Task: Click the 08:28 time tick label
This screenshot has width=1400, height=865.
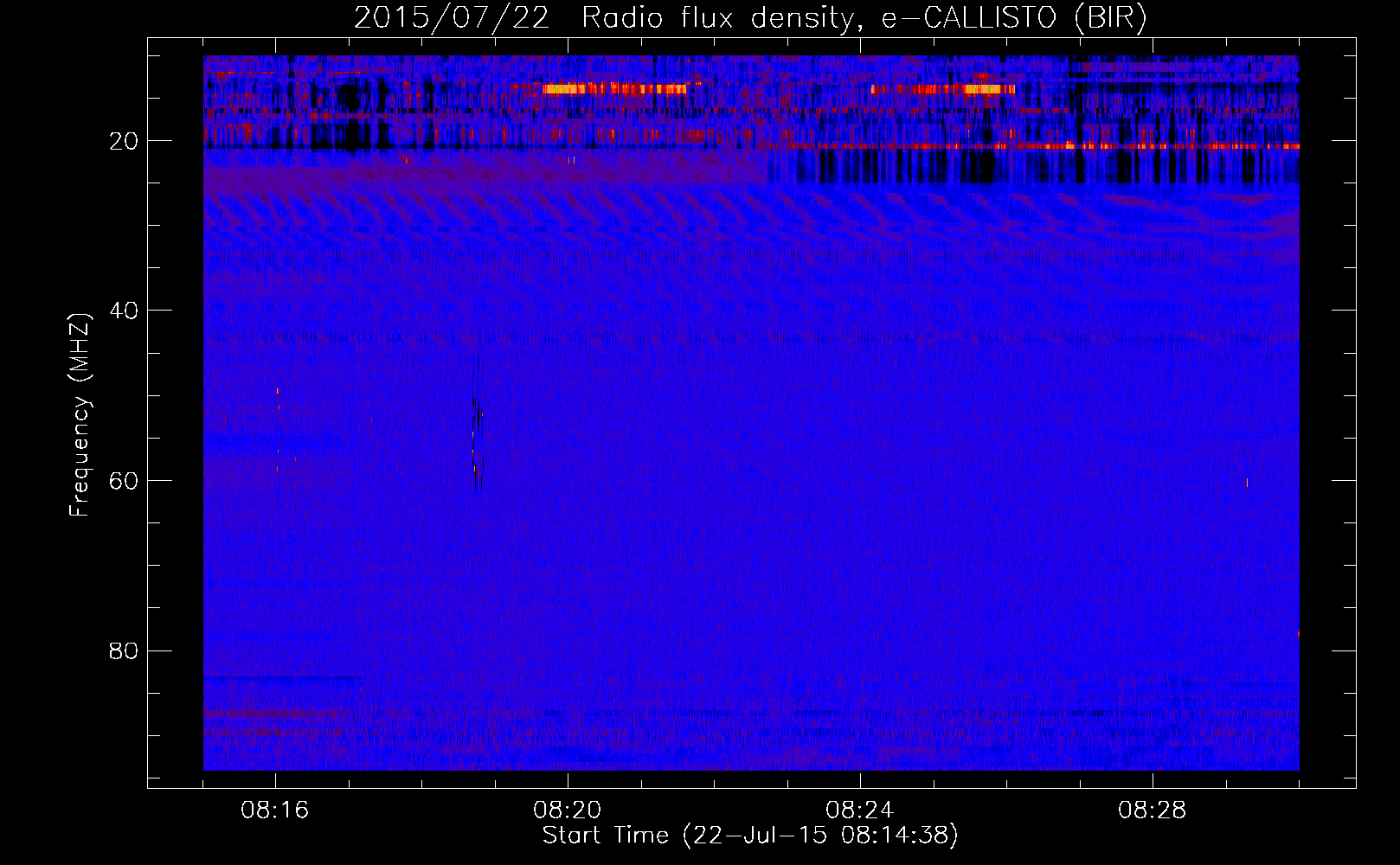Action: (x=1153, y=811)
